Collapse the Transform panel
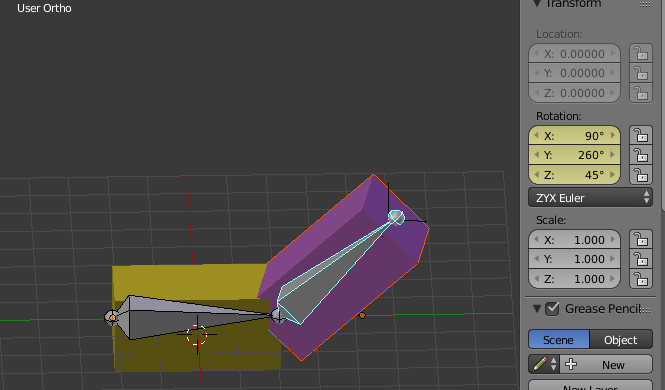The height and width of the screenshot is (390, 665). tap(537, 4)
